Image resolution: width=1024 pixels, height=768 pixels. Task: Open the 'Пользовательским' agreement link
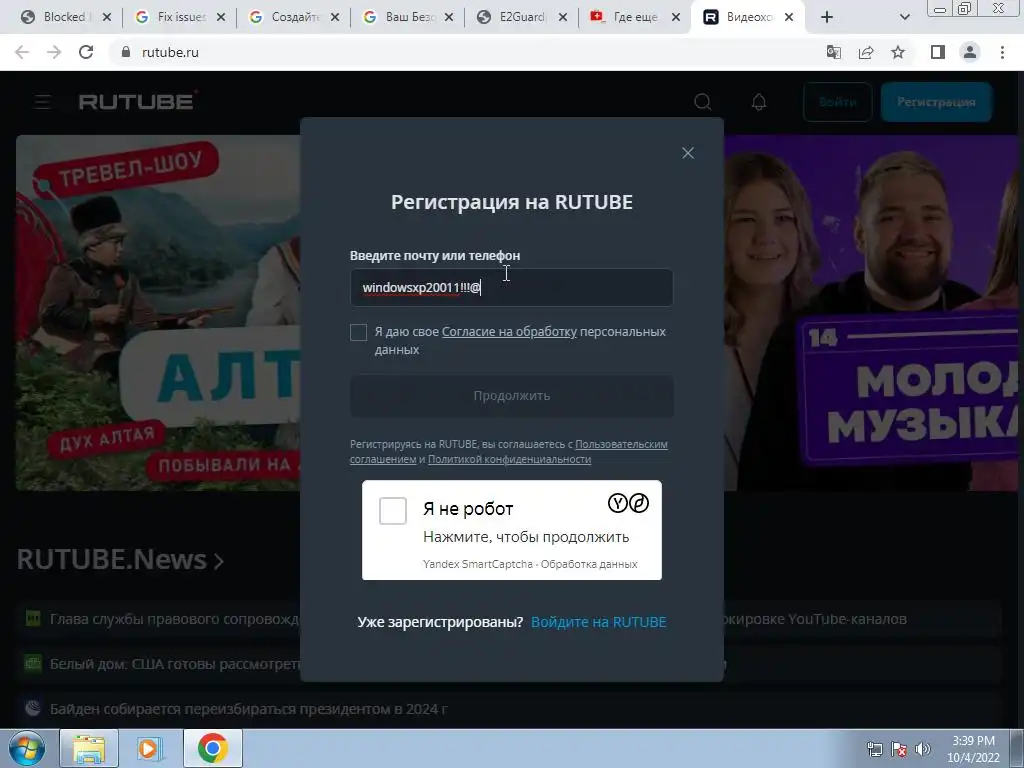click(x=621, y=444)
